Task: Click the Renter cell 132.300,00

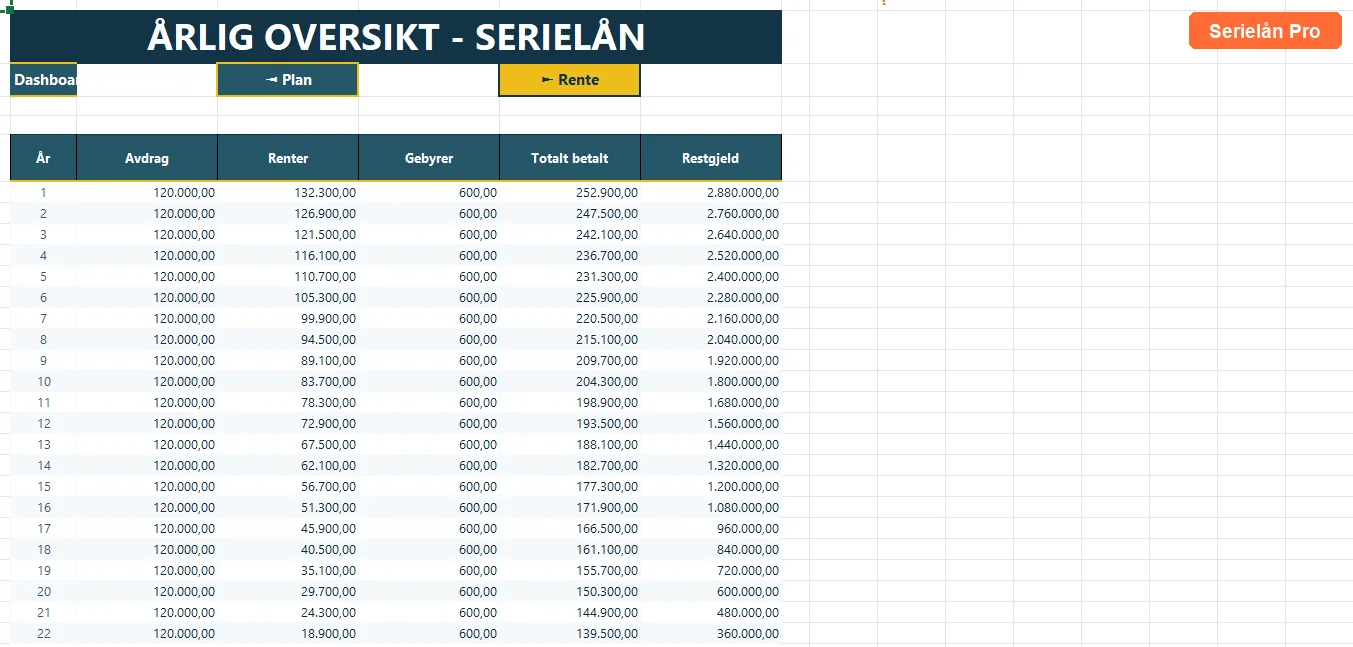Action: [x=288, y=192]
